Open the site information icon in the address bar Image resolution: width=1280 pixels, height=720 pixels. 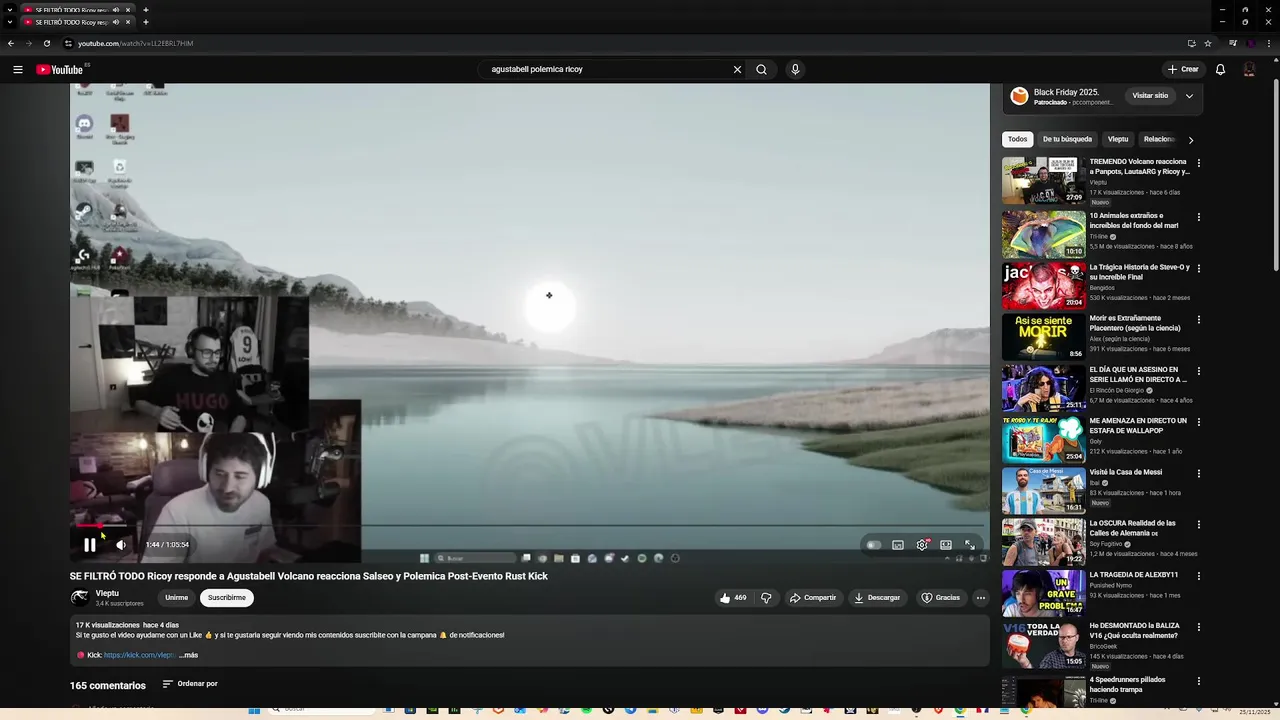(68, 43)
